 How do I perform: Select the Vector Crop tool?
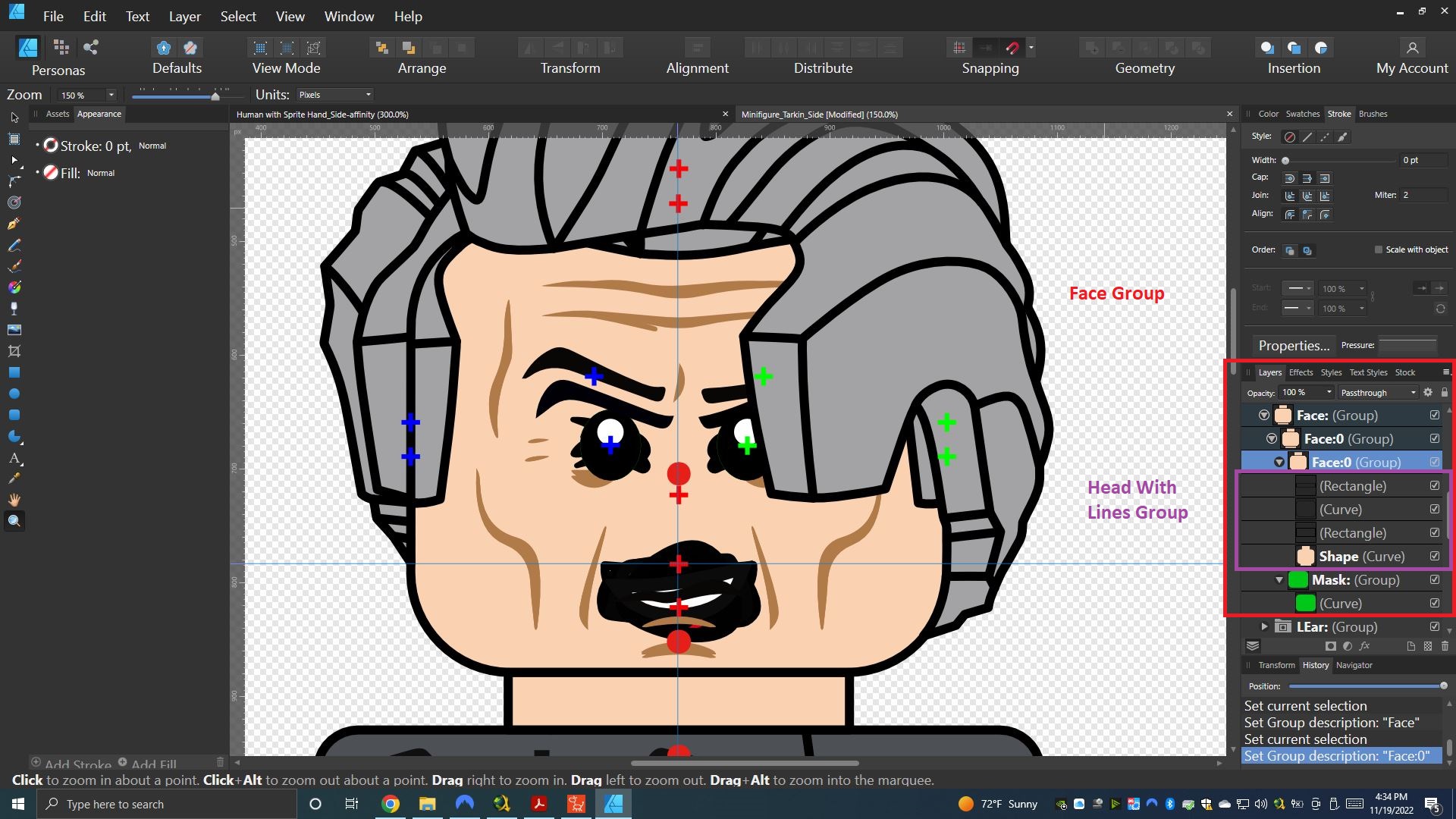pyautogui.click(x=14, y=351)
